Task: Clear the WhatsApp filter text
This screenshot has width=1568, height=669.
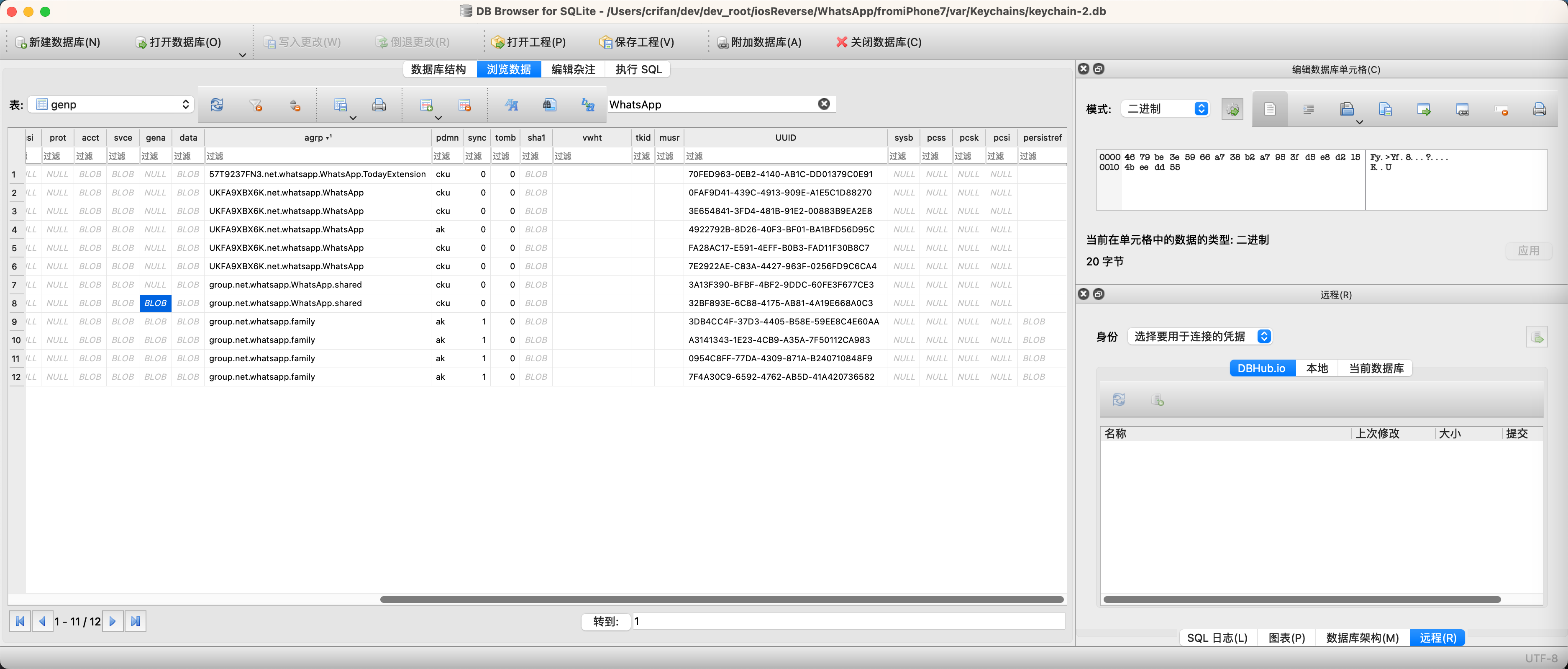Action: pos(824,104)
